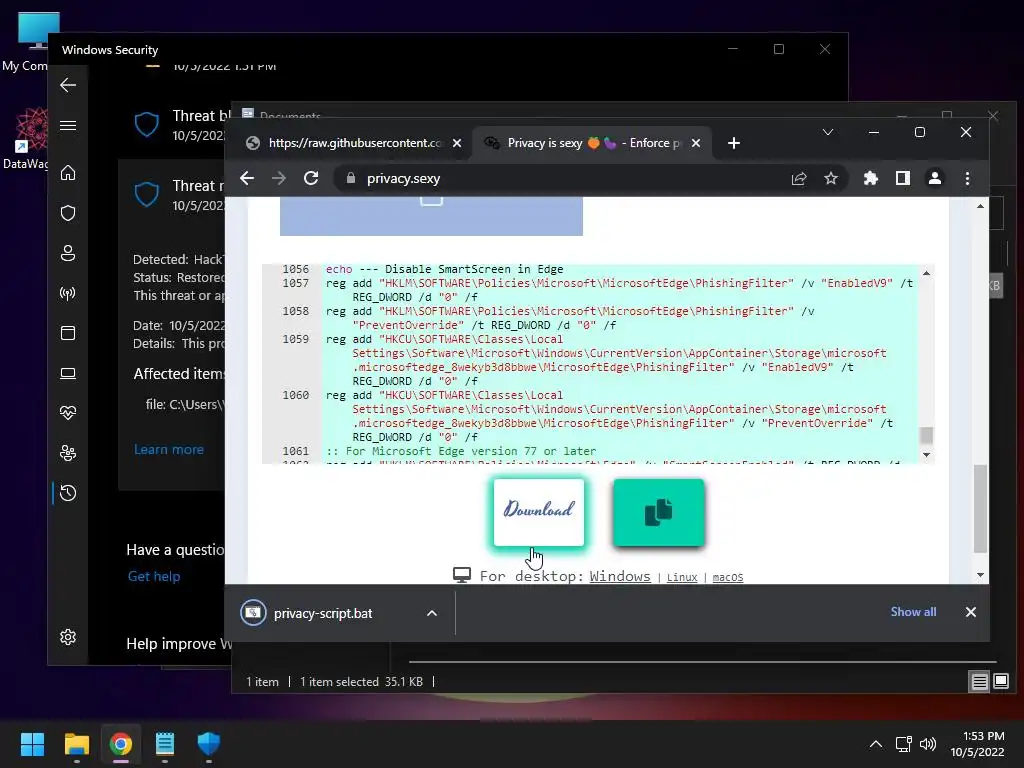This screenshot has height=768, width=1024.
Task: Show all downloads
Action: tap(913, 612)
